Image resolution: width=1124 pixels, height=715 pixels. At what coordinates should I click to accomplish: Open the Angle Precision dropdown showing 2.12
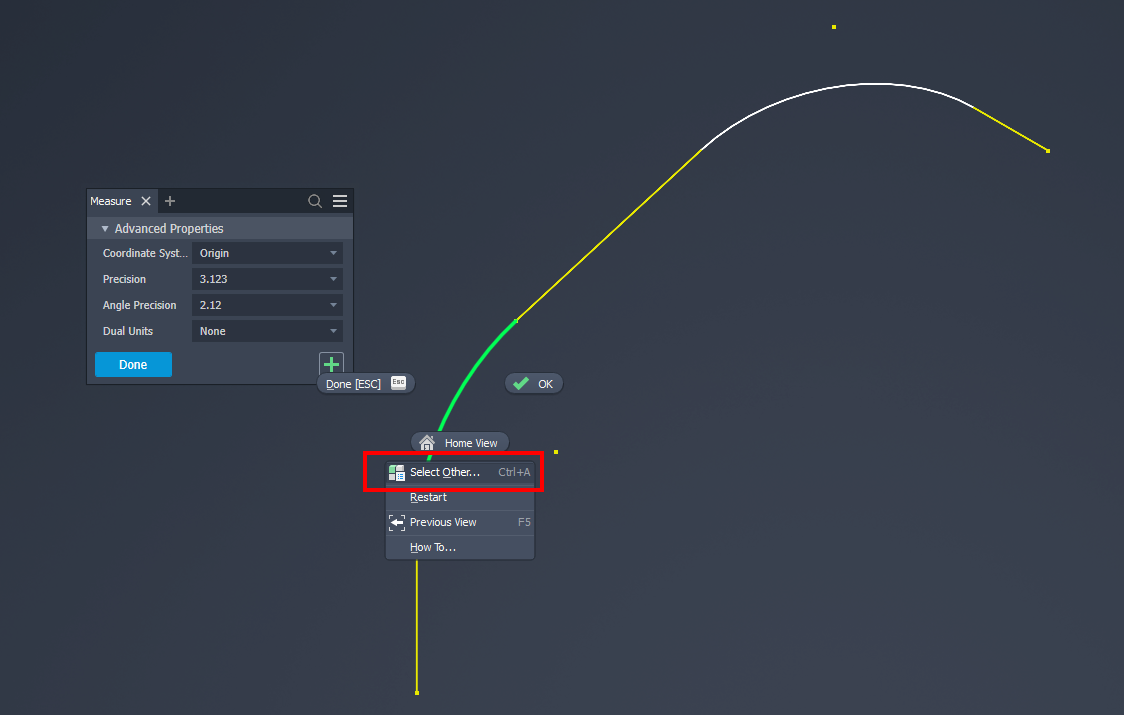click(x=267, y=305)
